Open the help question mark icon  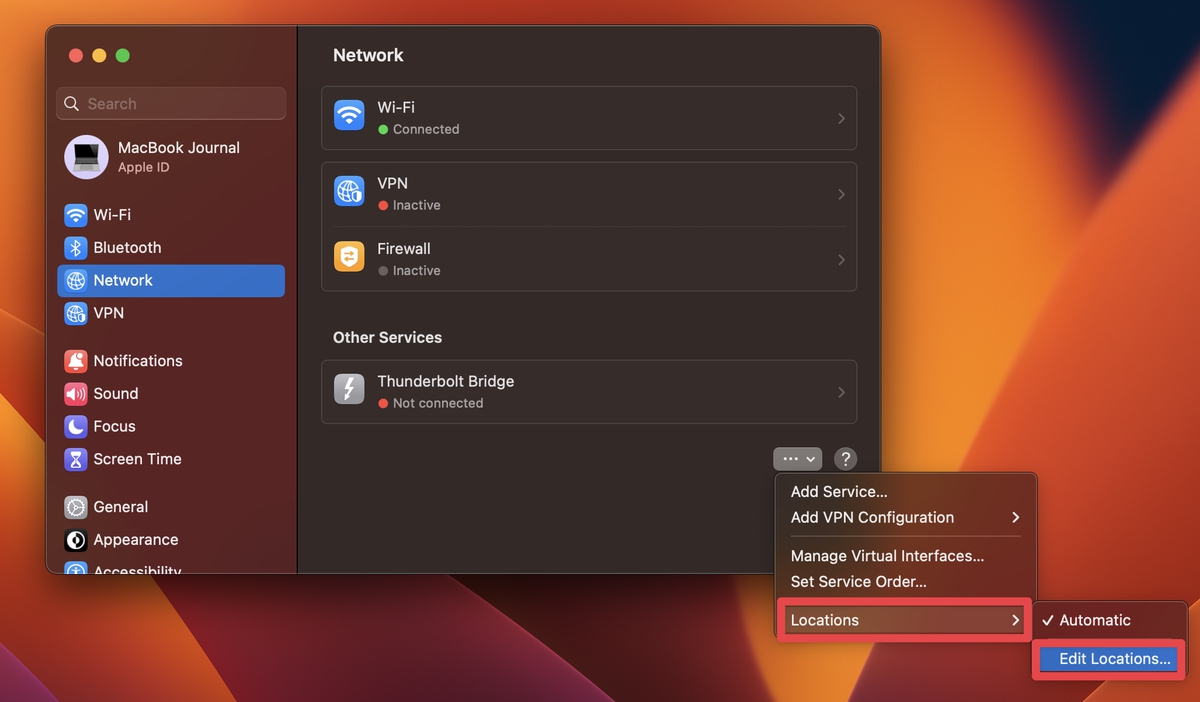(845, 458)
